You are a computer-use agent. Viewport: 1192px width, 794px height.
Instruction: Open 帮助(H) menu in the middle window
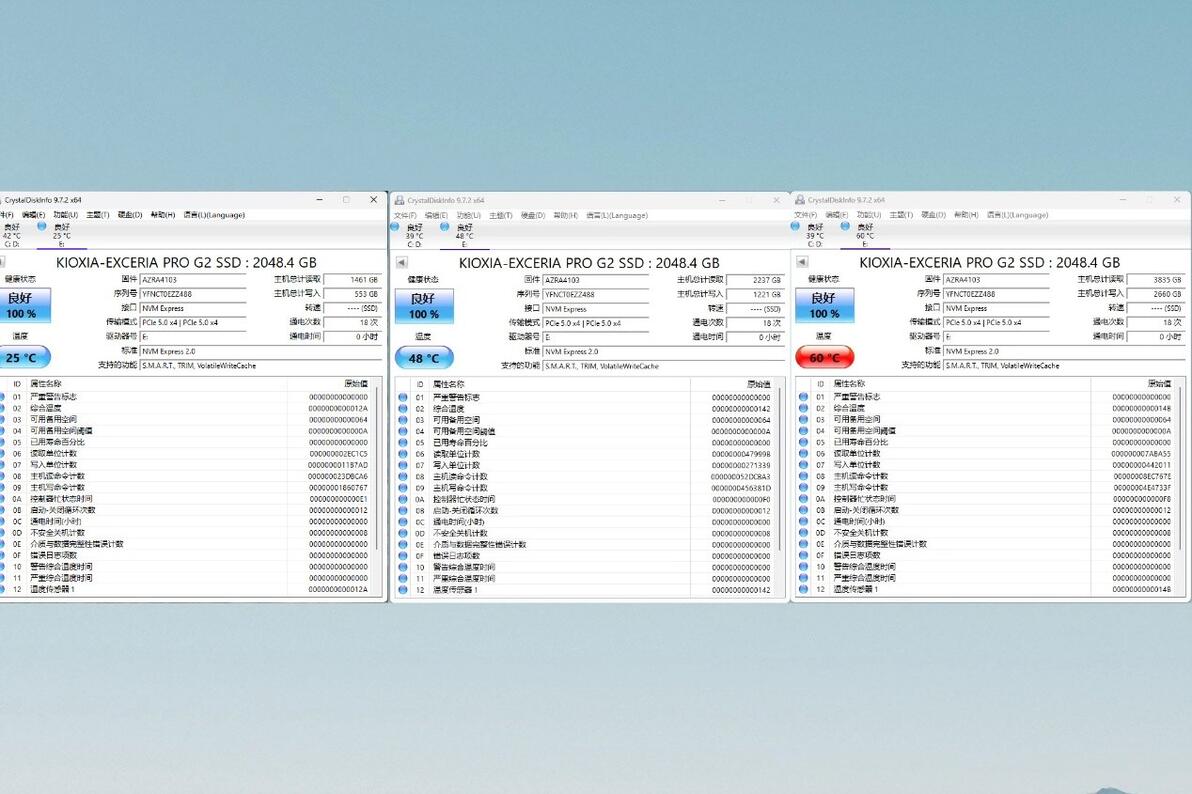(x=566, y=216)
